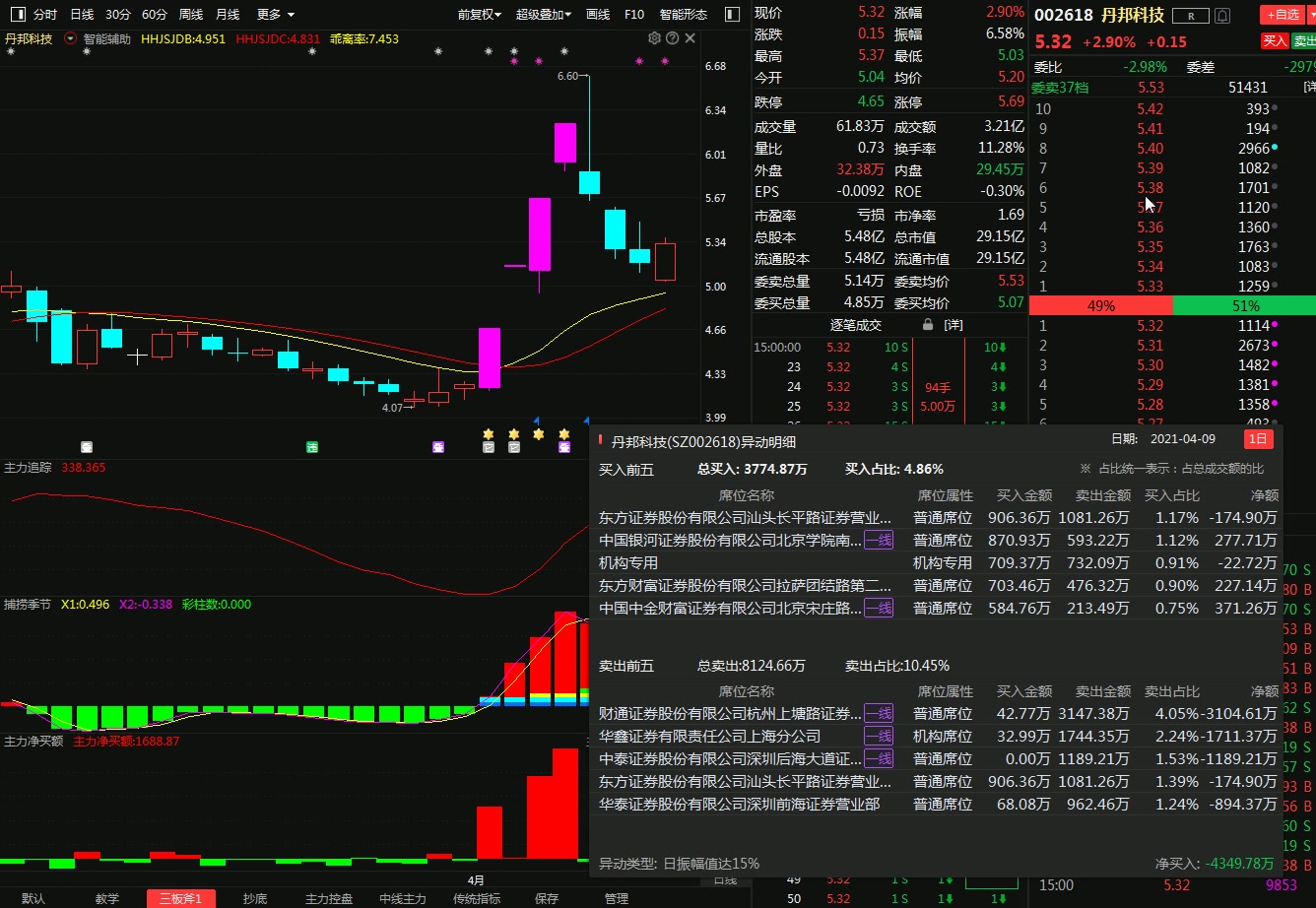The image size is (1316, 908).
Task: Click the white event marker below early candles
Action: (x=87, y=447)
